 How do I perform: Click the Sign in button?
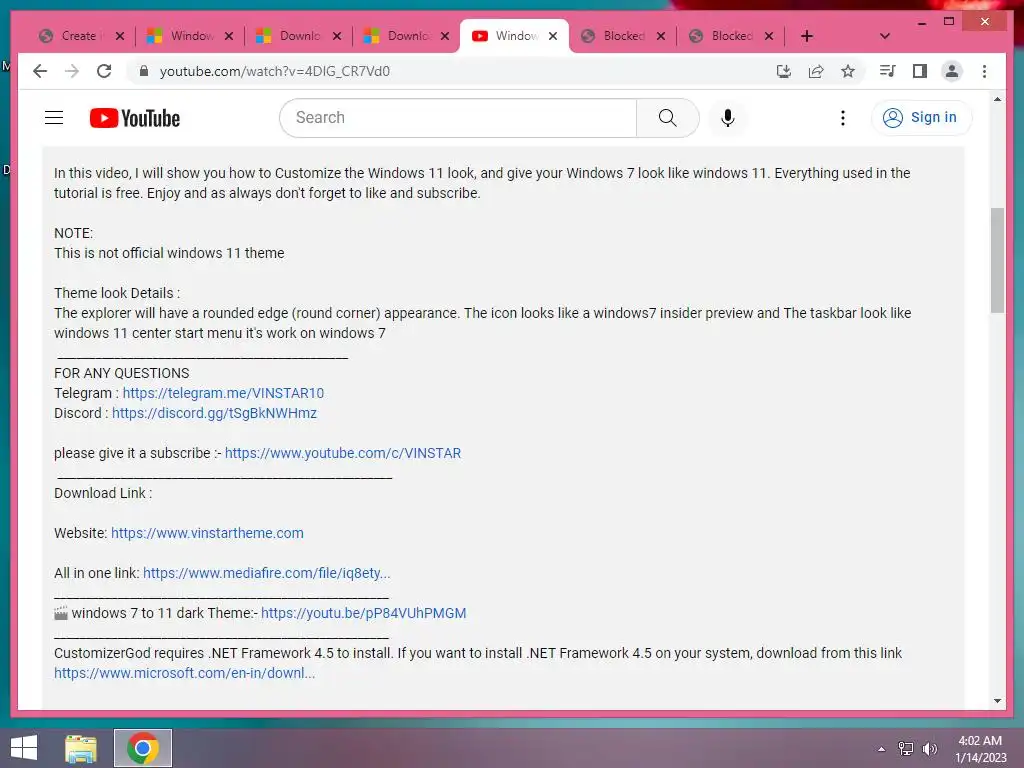pyautogui.click(x=921, y=118)
